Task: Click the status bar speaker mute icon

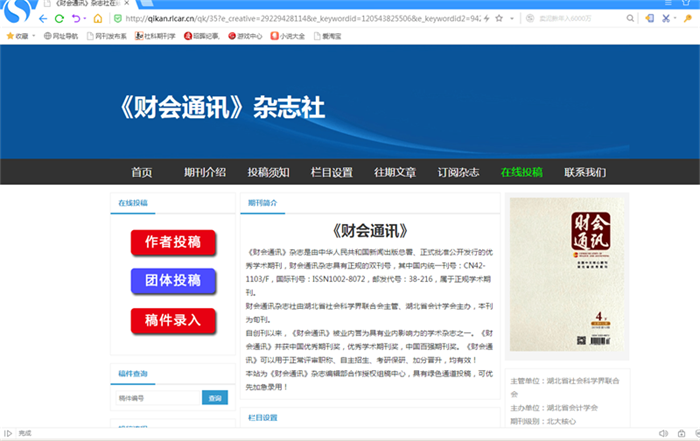Action: point(663,433)
